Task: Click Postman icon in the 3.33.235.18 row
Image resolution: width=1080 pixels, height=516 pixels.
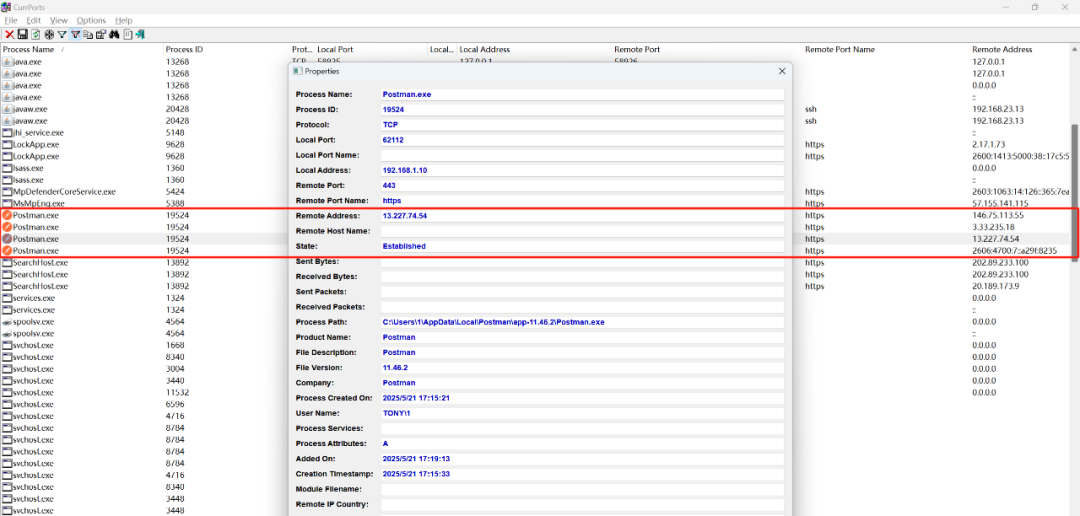Action: tap(7, 227)
